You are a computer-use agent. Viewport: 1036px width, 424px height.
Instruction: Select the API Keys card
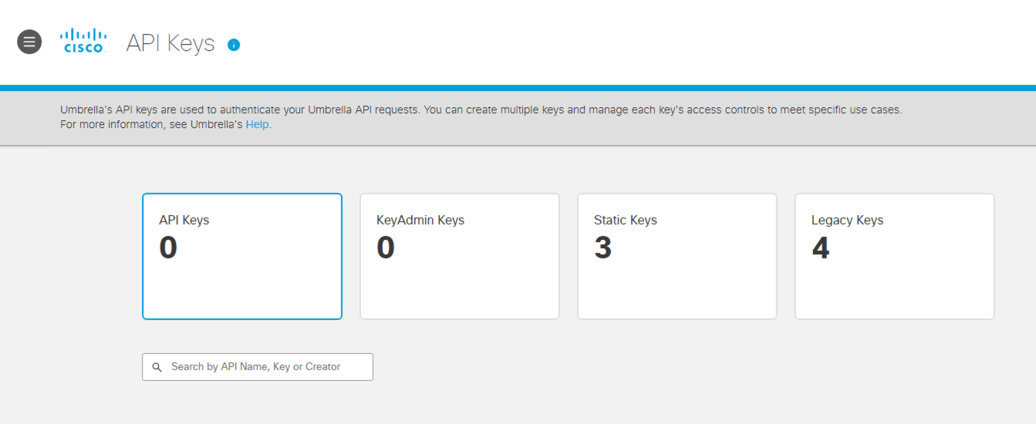pos(242,256)
